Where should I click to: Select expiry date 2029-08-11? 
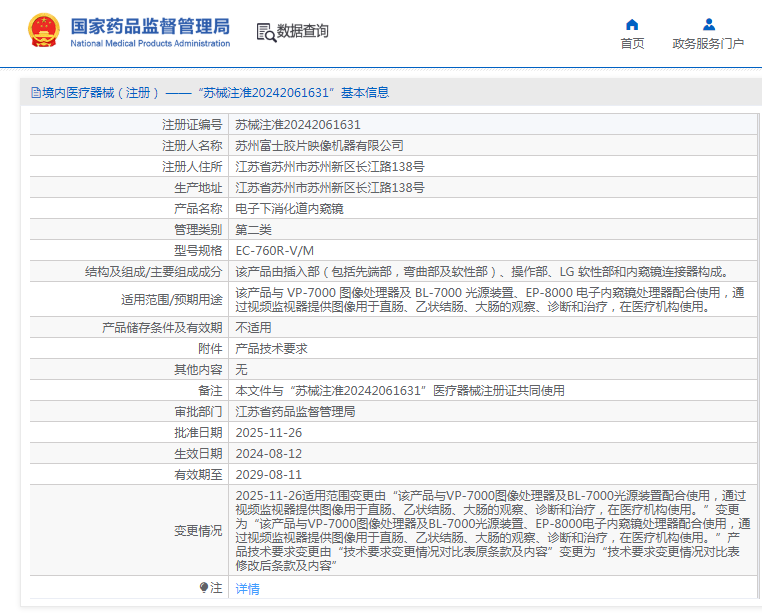pyautogui.click(x=269, y=474)
